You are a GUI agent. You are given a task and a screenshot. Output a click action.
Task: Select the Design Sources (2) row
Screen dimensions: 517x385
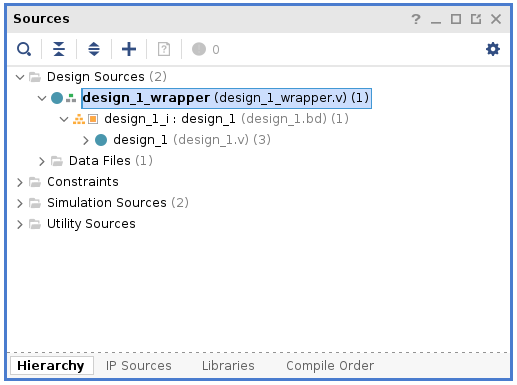coord(107,77)
